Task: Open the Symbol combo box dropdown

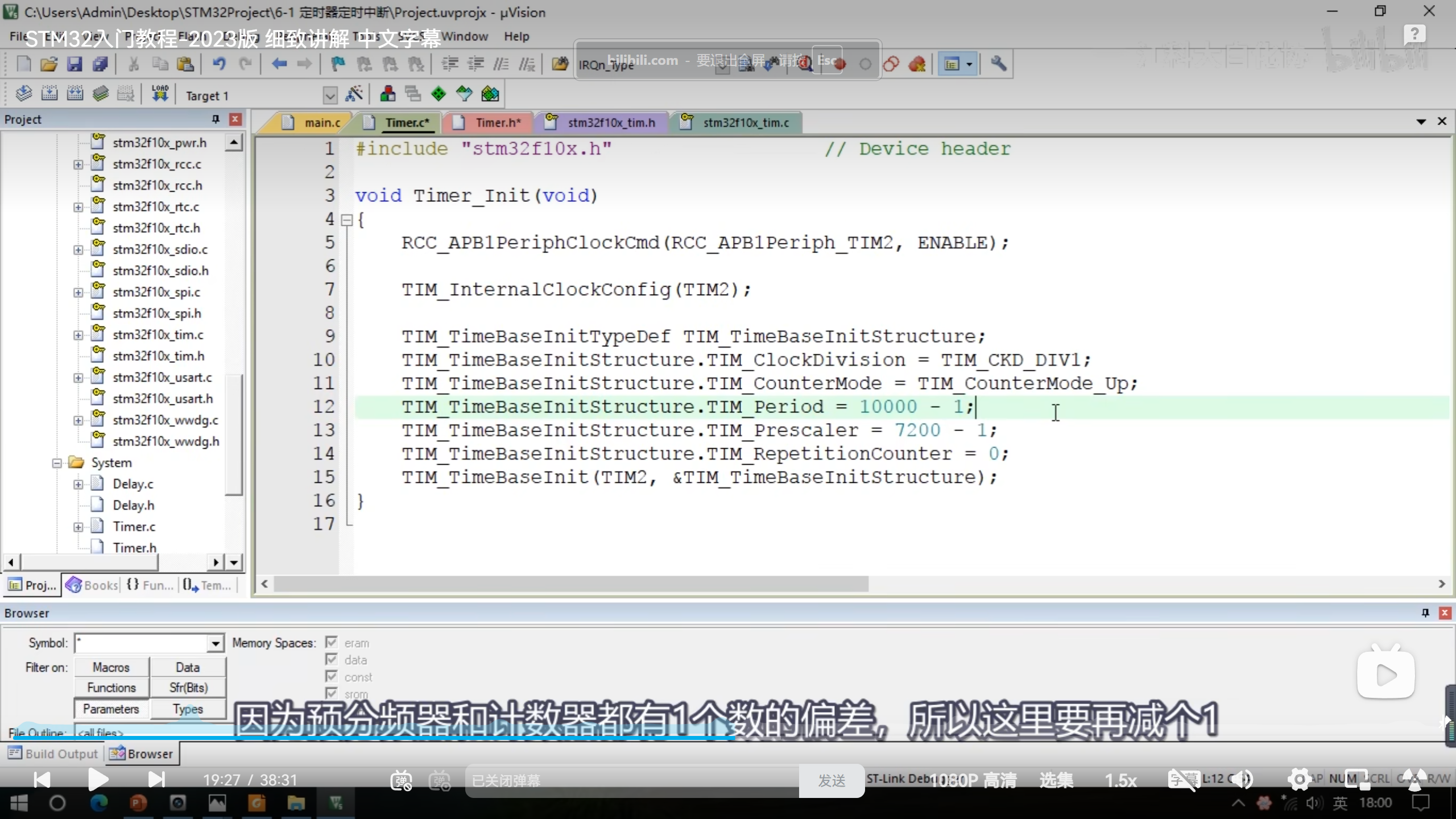Action: click(x=215, y=644)
